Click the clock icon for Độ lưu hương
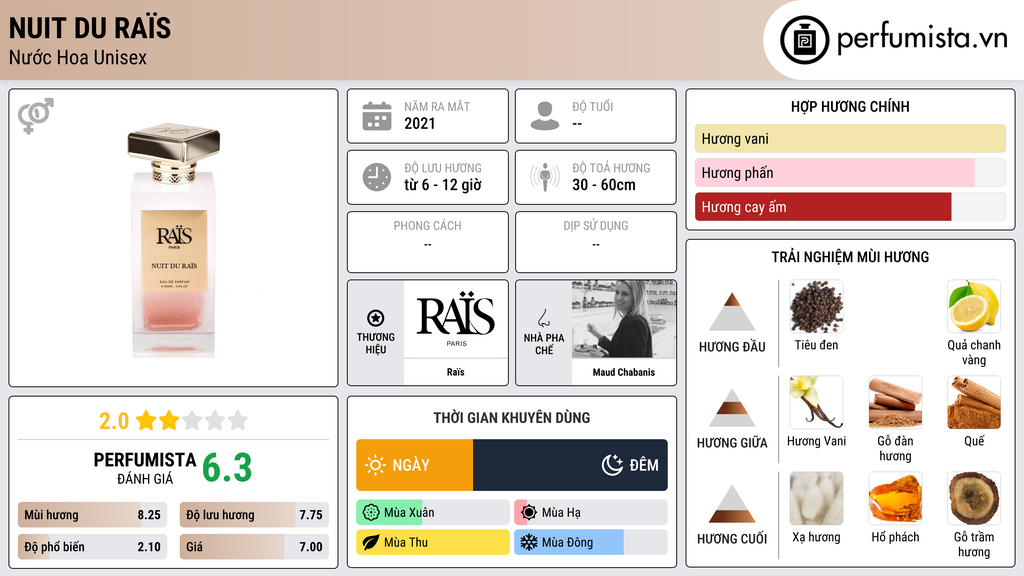The width and height of the screenshot is (1024, 576). coord(377,177)
